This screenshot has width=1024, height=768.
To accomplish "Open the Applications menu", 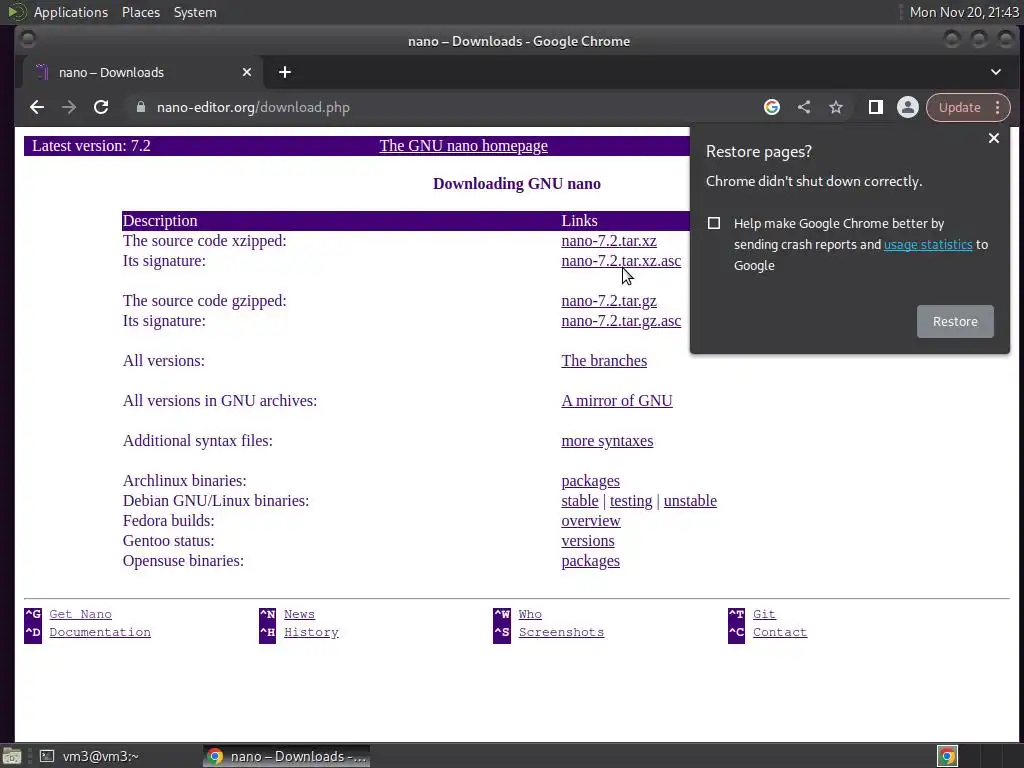I will [71, 12].
